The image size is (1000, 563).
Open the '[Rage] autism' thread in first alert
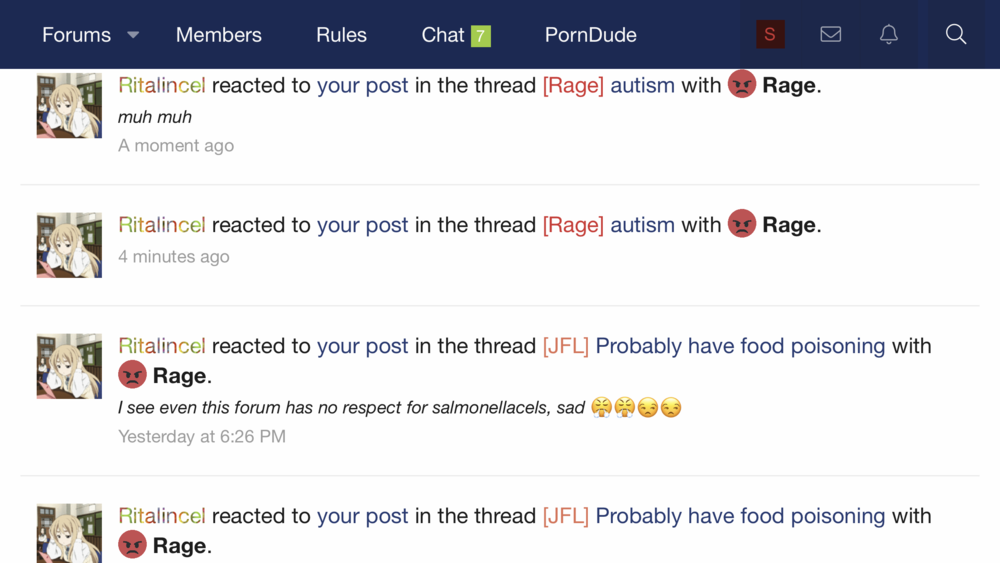[642, 85]
